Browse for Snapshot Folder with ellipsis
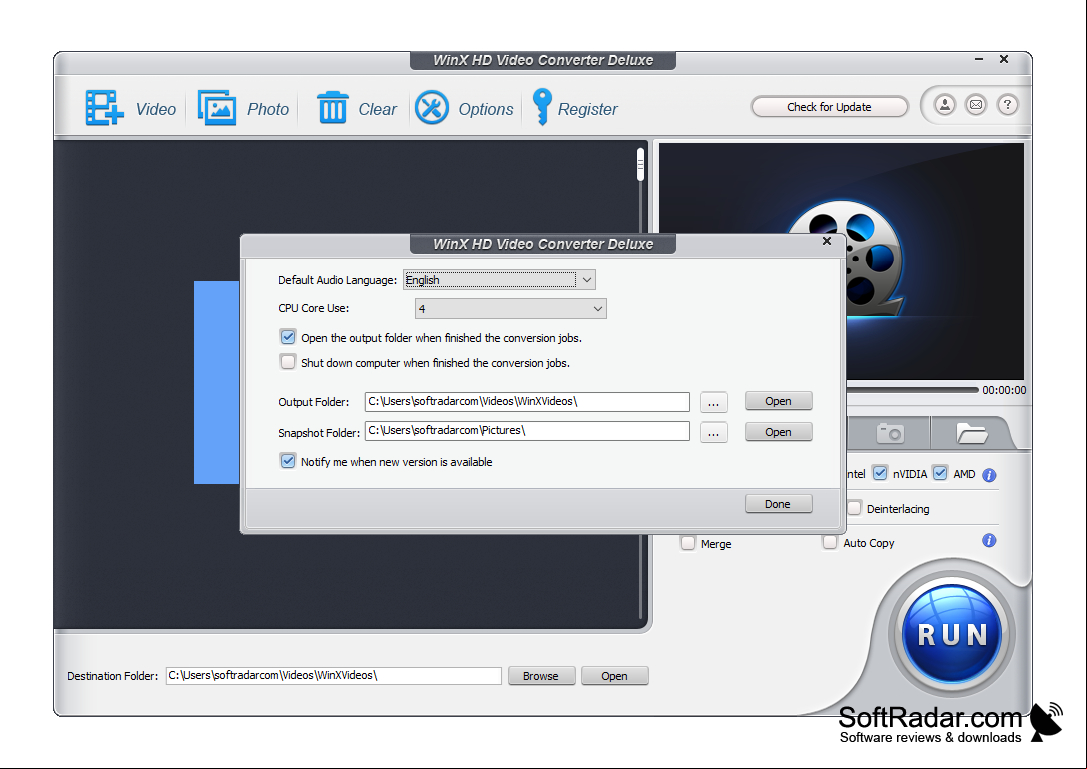Image resolution: width=1087 pixels, height=769 pixels. tap(713, 432)
